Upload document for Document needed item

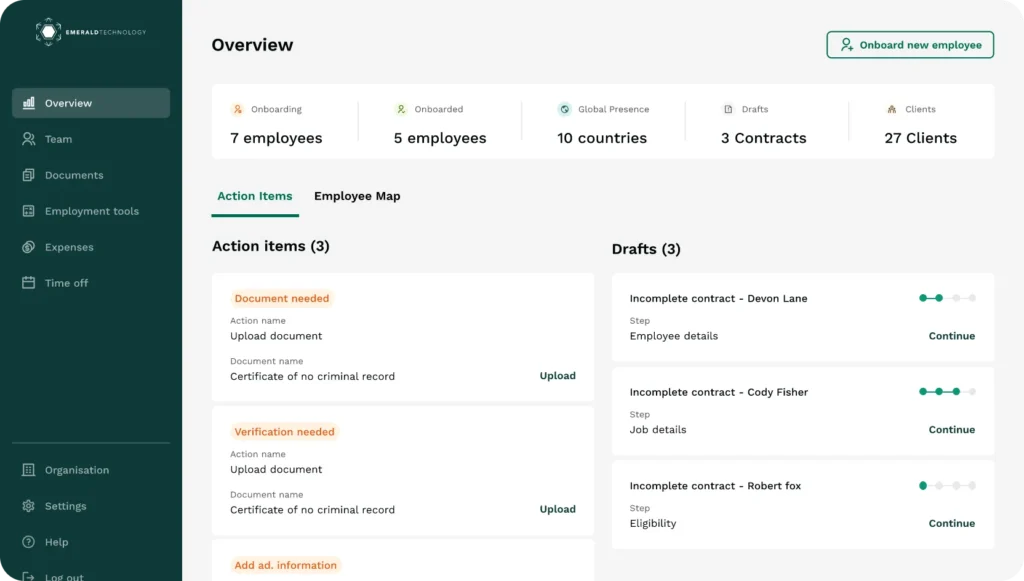coord(558,376)
